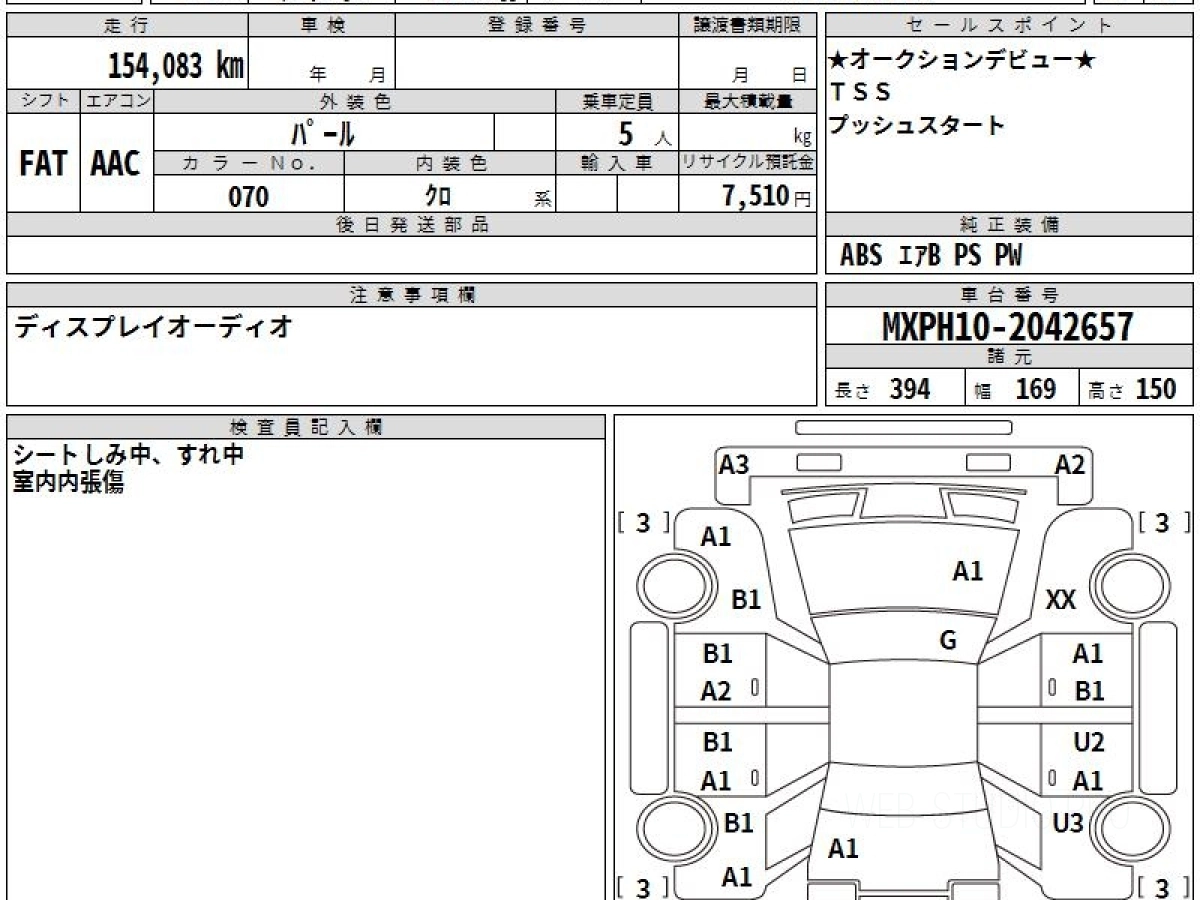Select the ディスプレイオーディオ note
This screenshot has height=900, width=1200.
(153, 326)
